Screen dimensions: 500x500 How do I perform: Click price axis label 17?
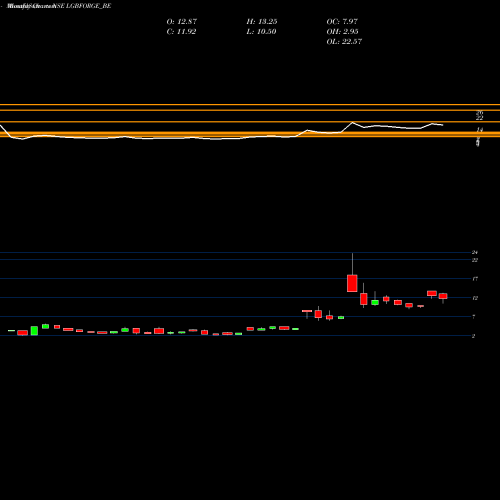tap(475, 279)
